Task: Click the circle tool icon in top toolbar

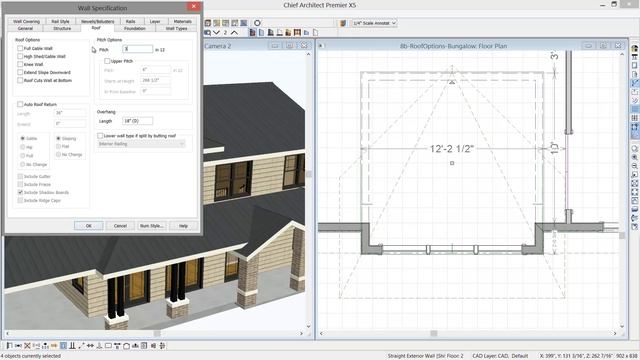Action: point(257,23)
